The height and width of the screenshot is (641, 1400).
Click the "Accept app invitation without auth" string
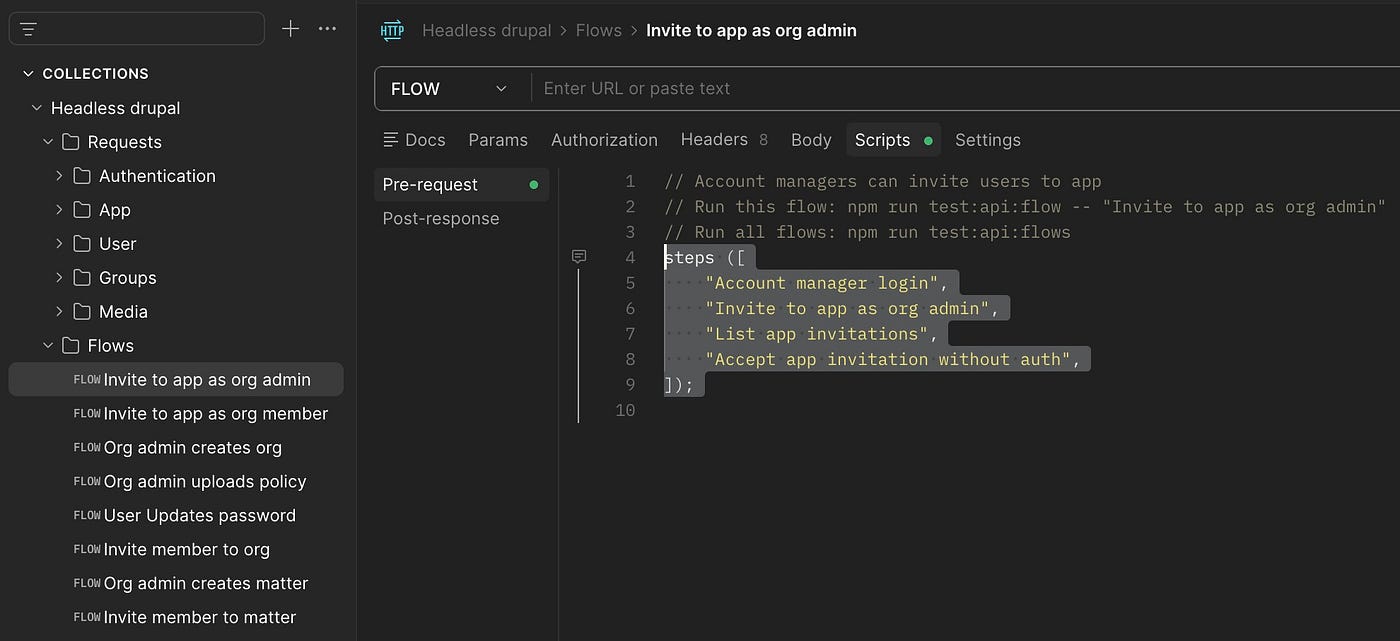tap(887, 359)
